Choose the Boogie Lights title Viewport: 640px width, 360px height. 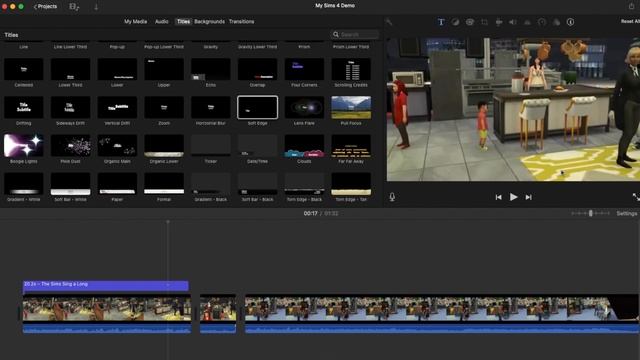24,146
